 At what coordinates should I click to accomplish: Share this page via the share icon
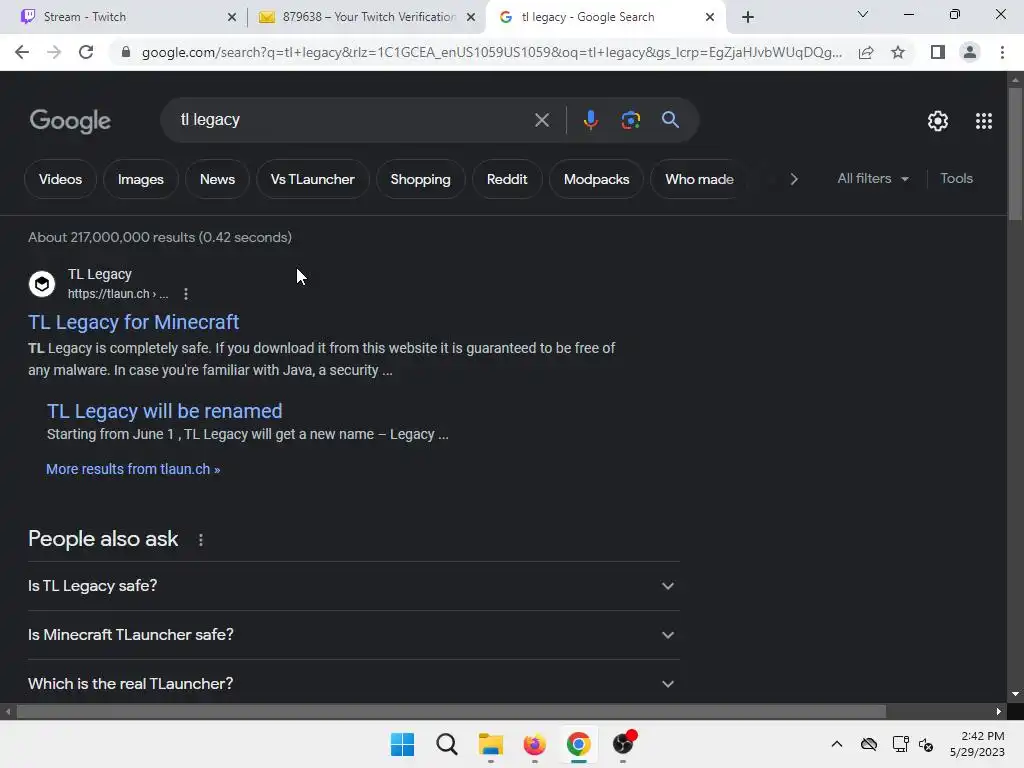(866, 52)
